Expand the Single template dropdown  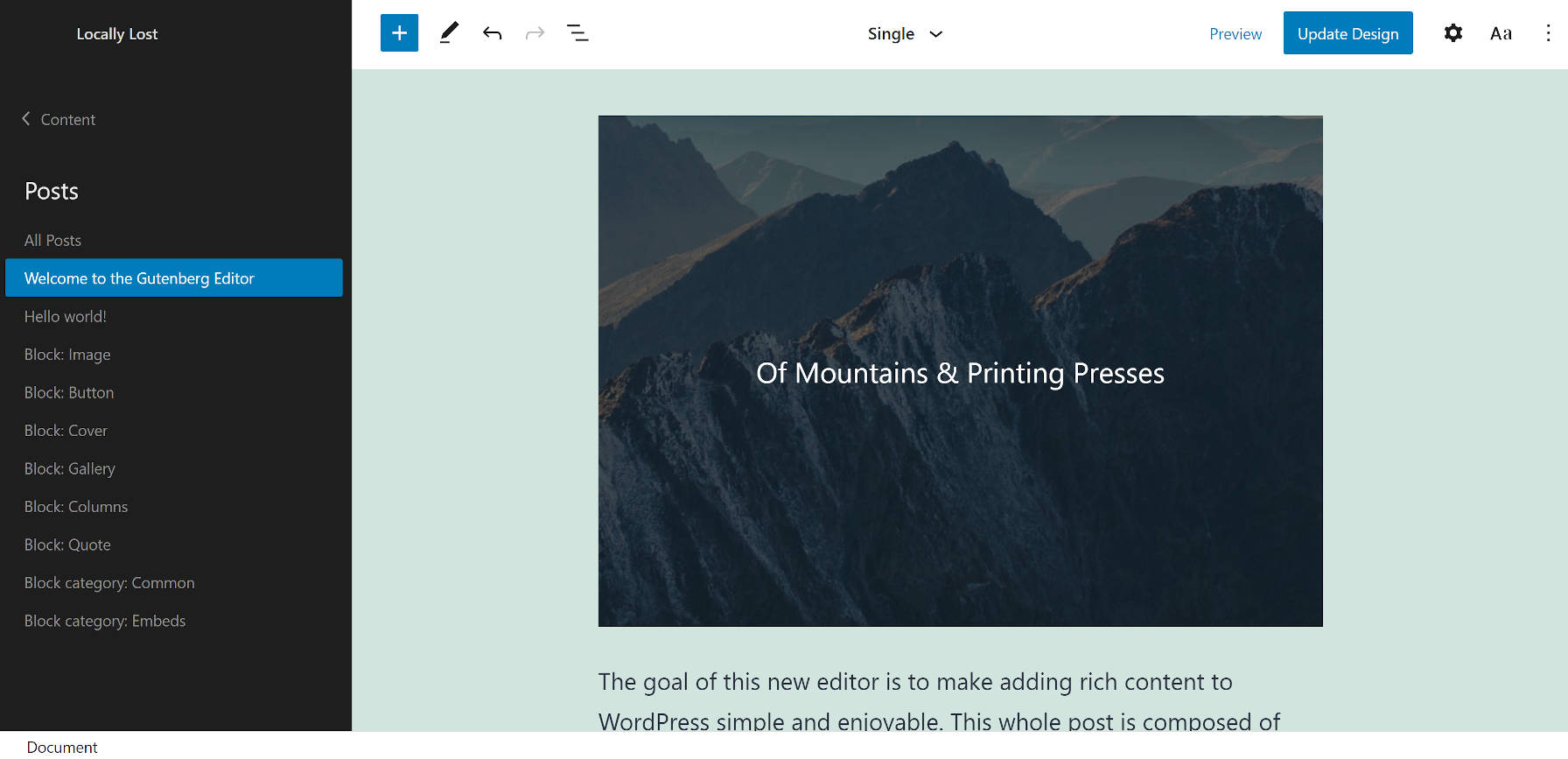click(905, 33)
